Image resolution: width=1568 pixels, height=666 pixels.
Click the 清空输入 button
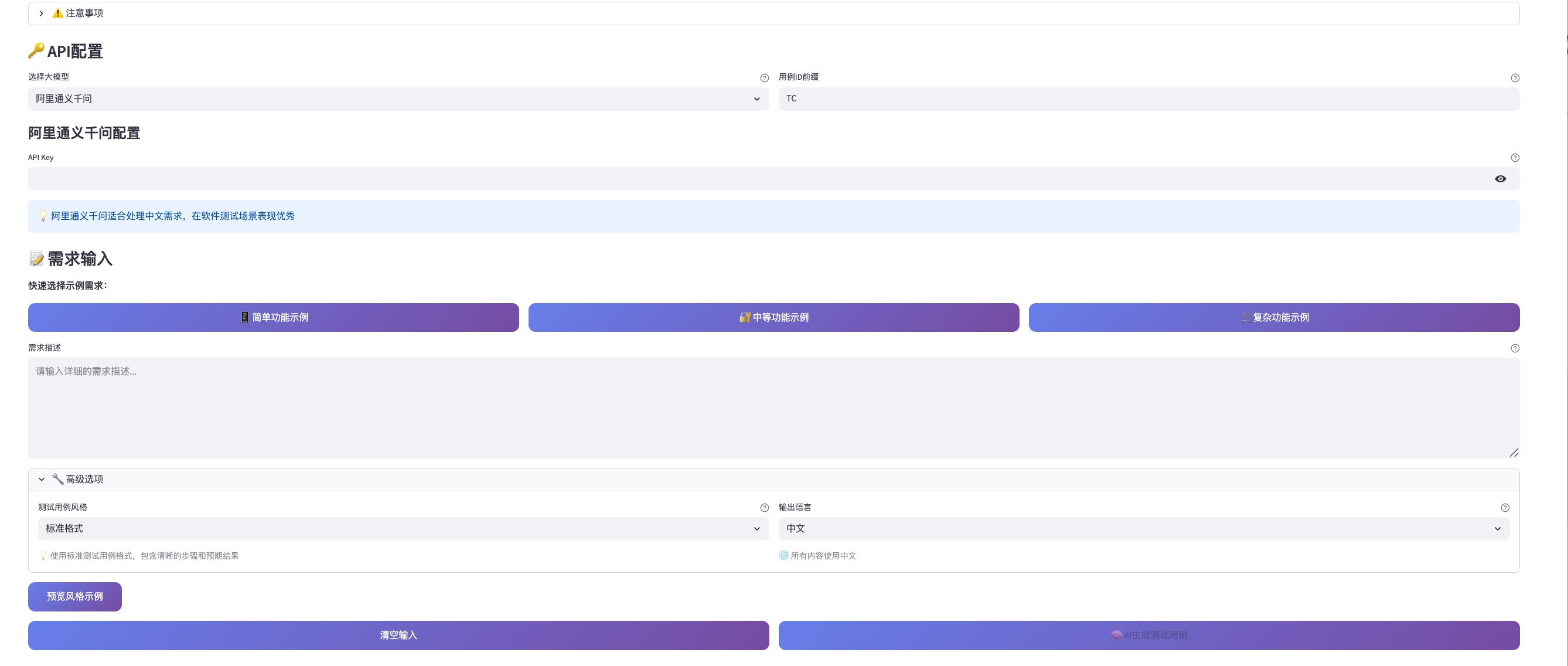(x=398, y=636)
